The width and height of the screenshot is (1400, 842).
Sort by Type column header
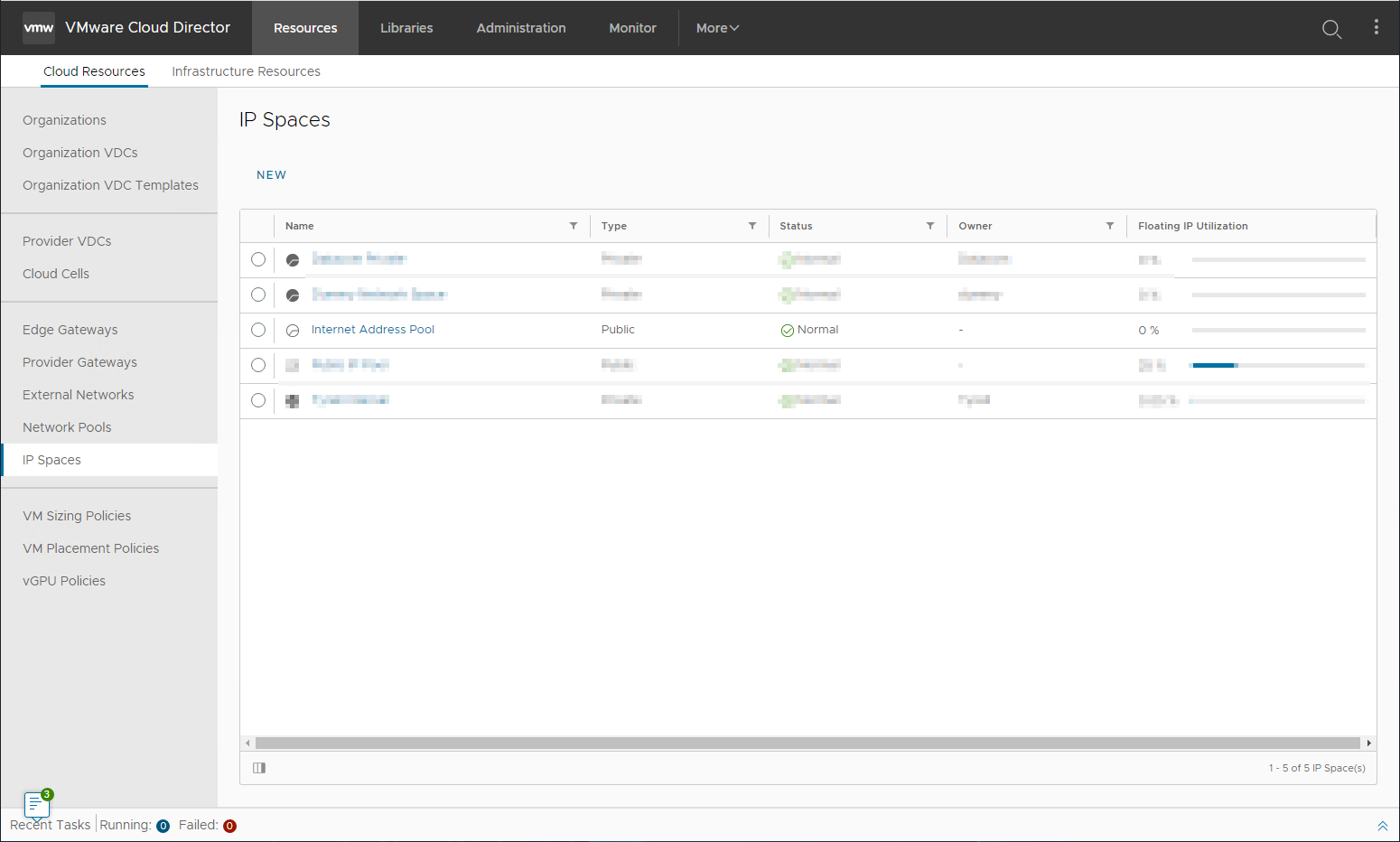(x=614, y=226)
